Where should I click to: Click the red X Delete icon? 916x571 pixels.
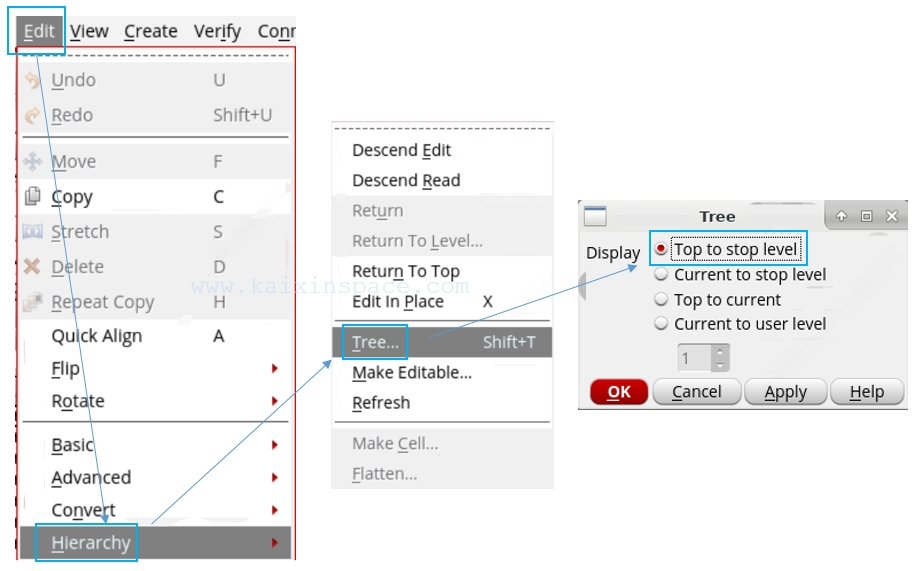pos(32,267)
